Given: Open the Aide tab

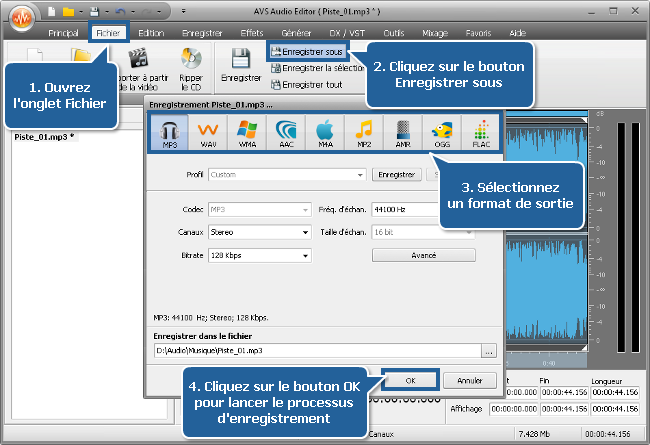Looking at the screenshot, I should 517,33.
